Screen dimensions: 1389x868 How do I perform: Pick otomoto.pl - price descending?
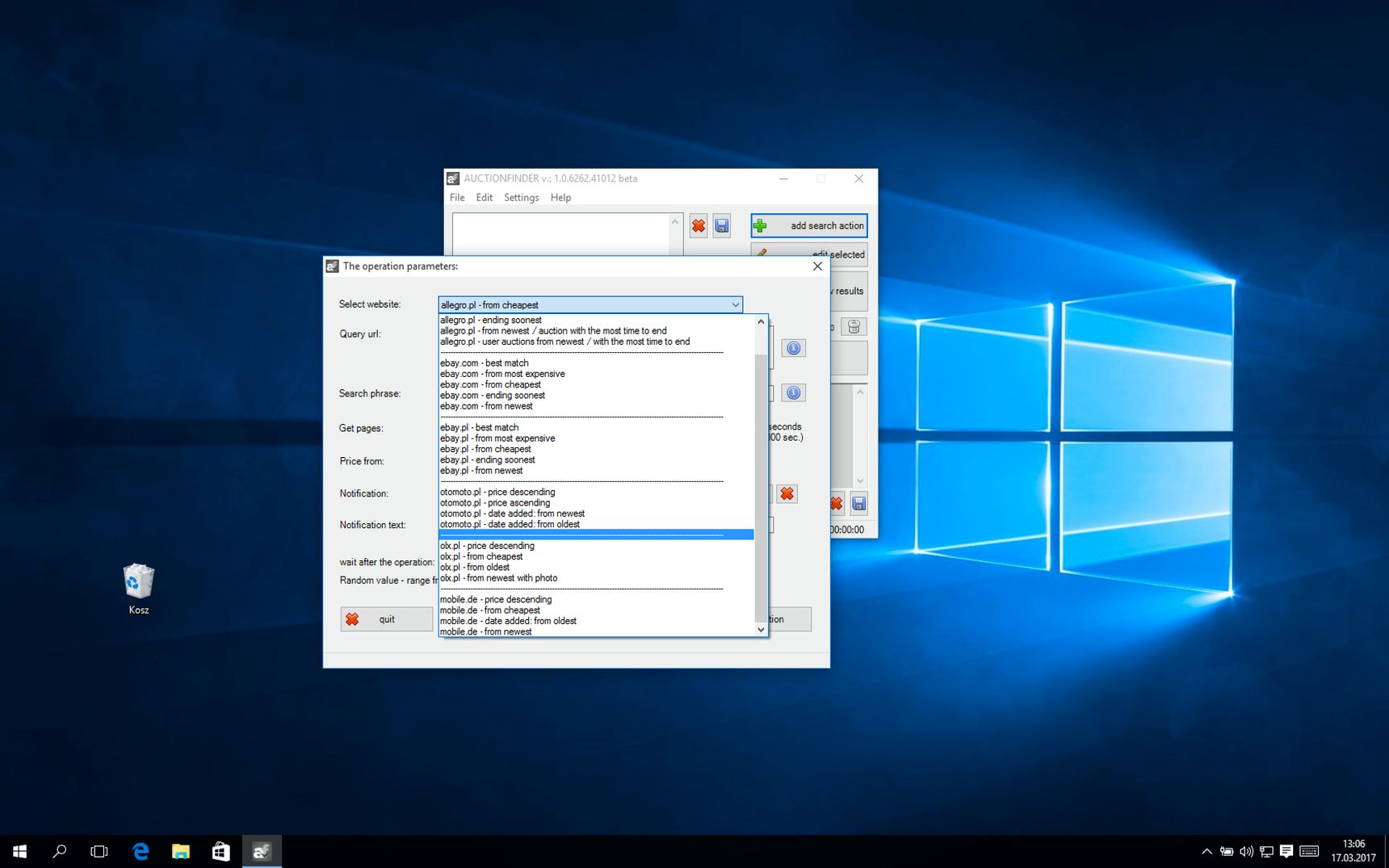pyautogui.click(x=596, y=493)
